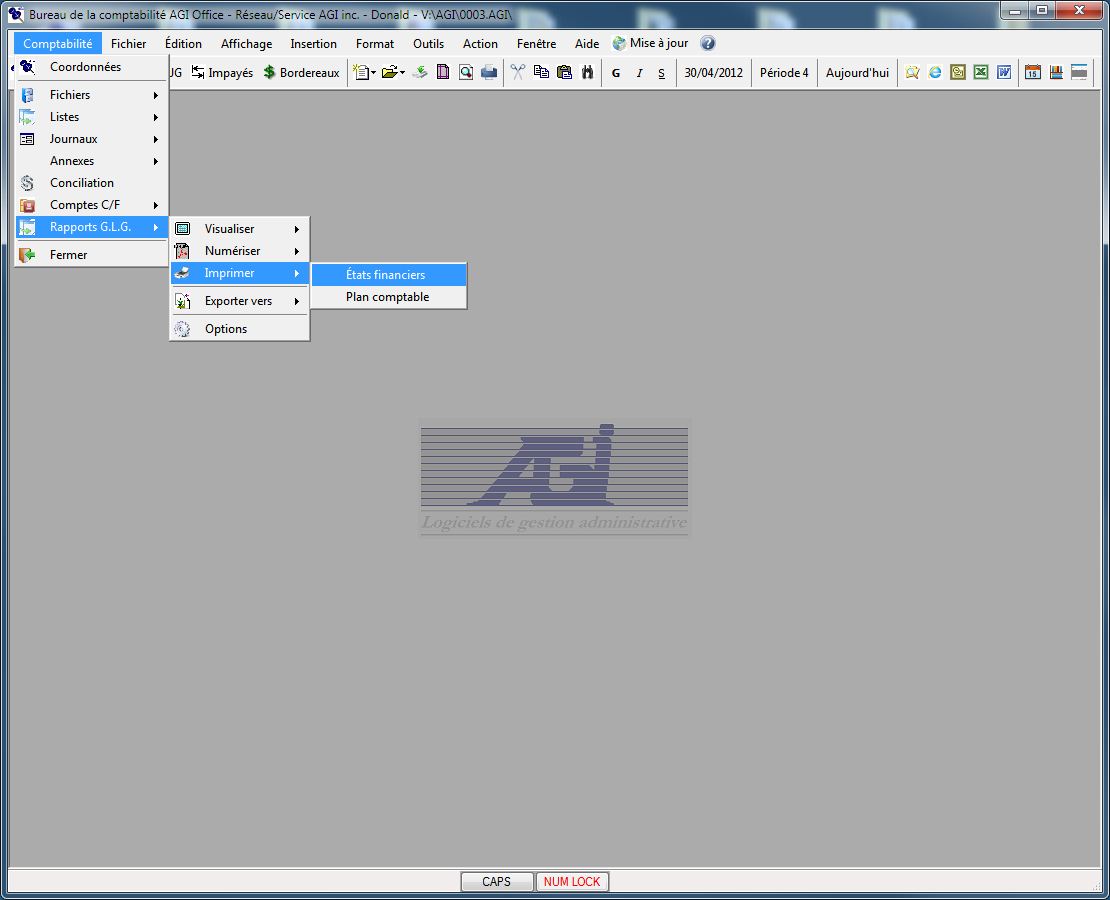Open the Insertion menu
This screenshot has height=900, width=1110.
click(x=314, y=43)
